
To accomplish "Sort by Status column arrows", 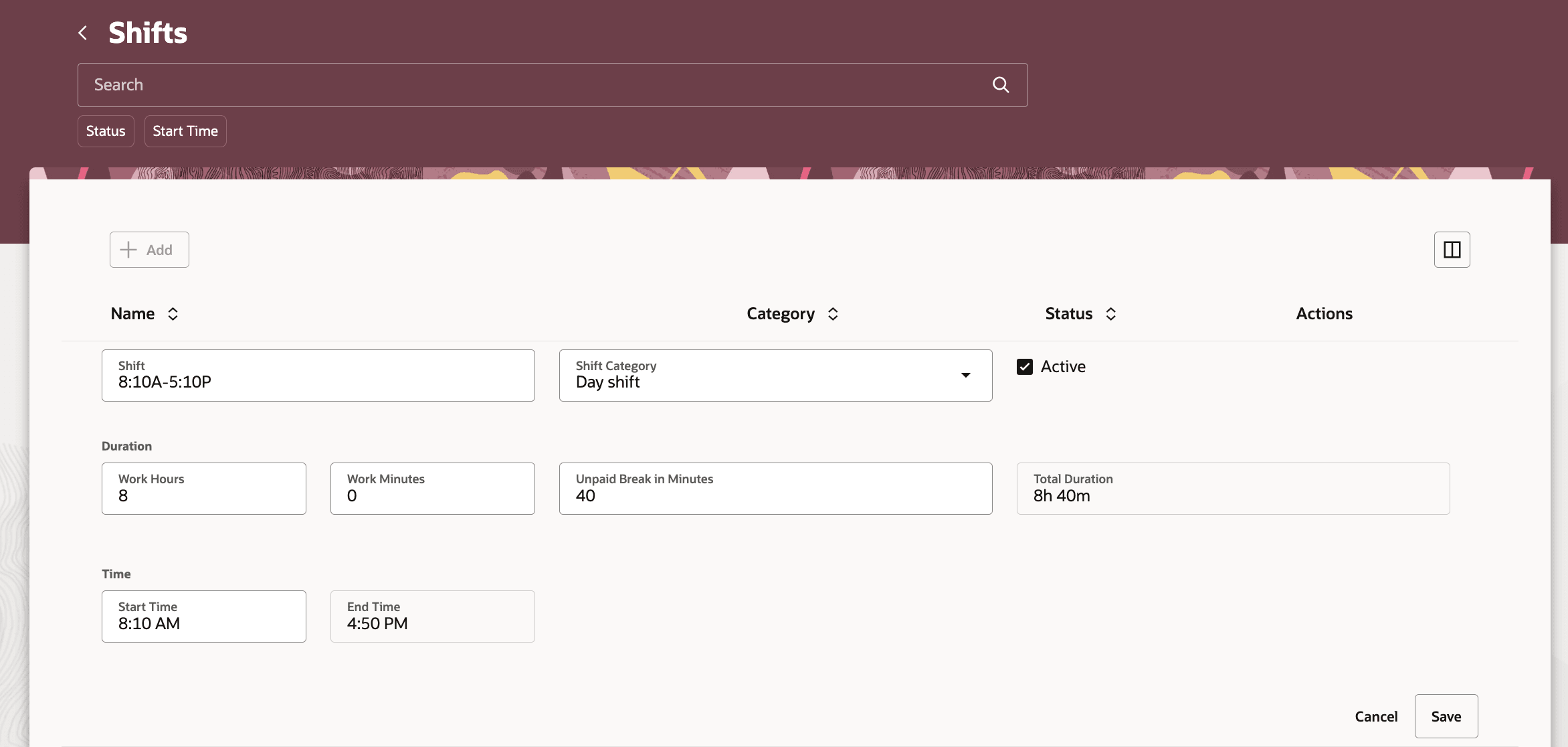I will click(x=1110, y=314).
